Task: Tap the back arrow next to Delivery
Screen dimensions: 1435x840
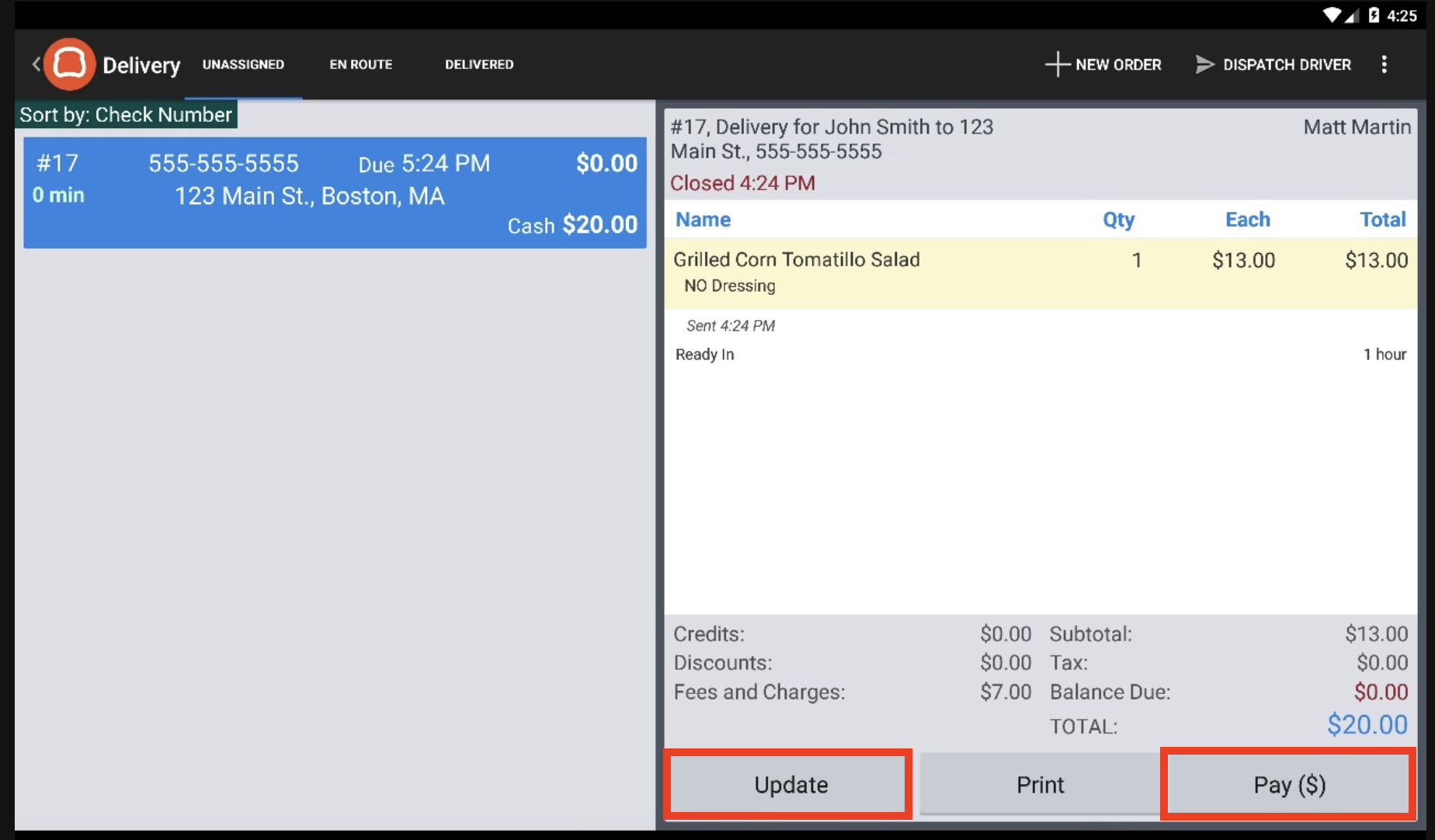Action: [x=34, y=64]
